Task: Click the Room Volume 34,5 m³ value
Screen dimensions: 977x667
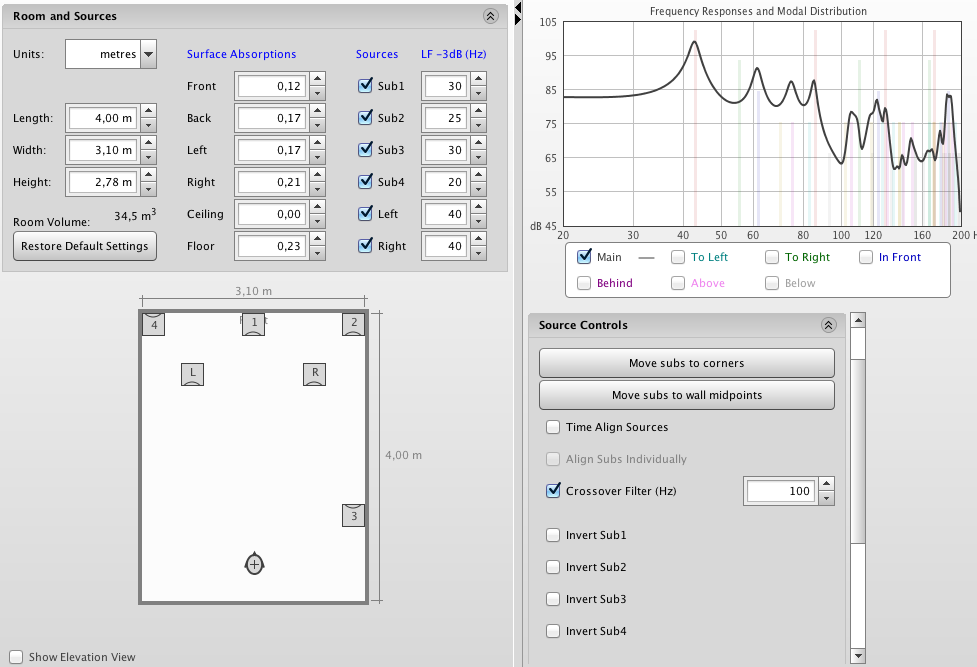Action: click(135, 215)
